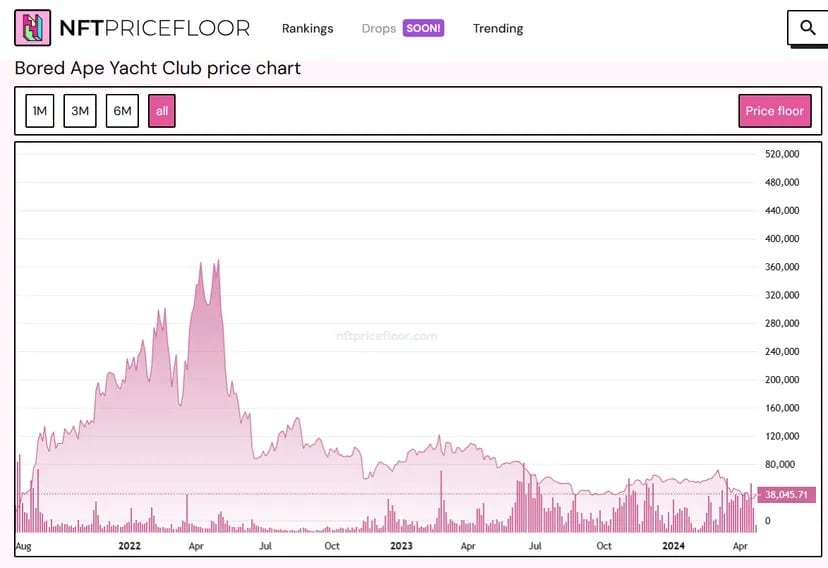Screen dimensions: 828x568
Task: Click the 240,000 axis value
Action: (782, 352)
